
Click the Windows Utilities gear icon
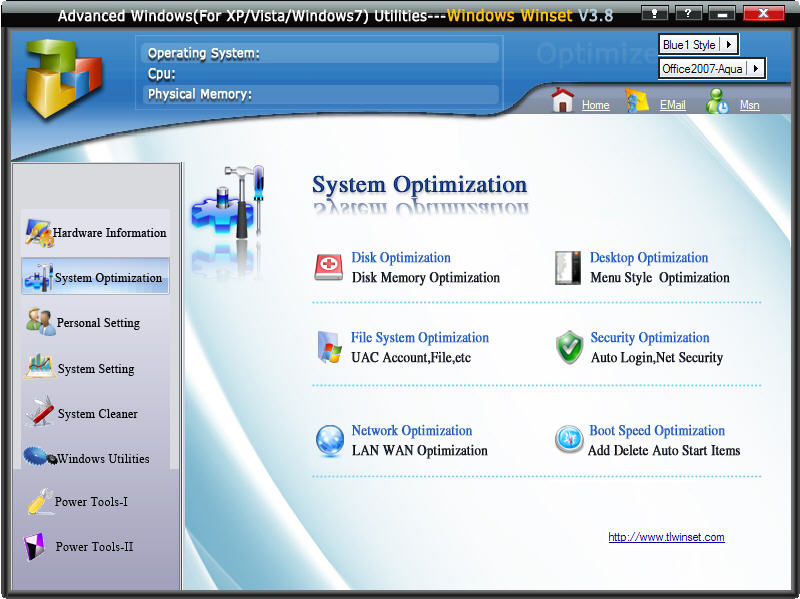(40, 456)
